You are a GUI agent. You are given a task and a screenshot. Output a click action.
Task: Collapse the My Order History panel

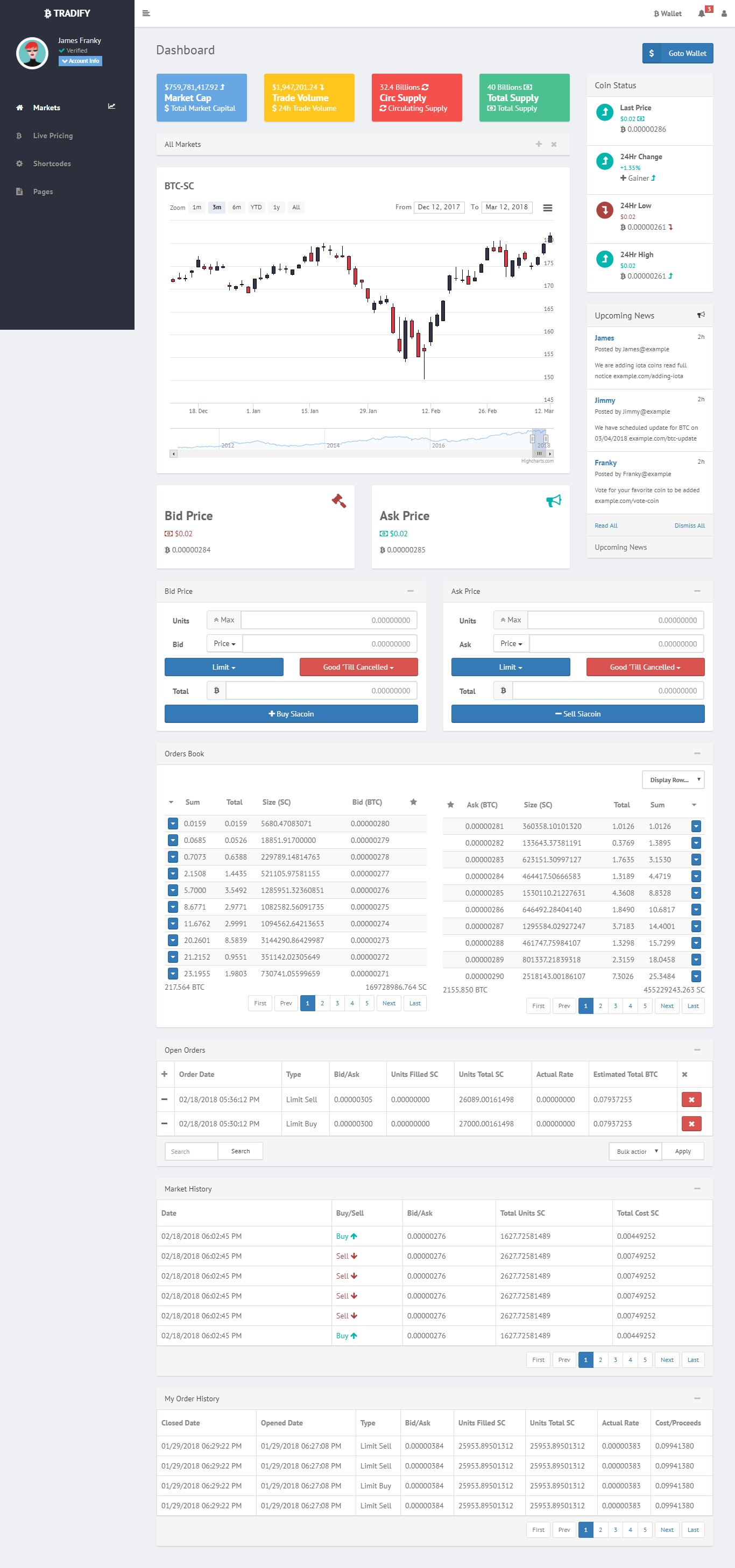click(697, 1399)
